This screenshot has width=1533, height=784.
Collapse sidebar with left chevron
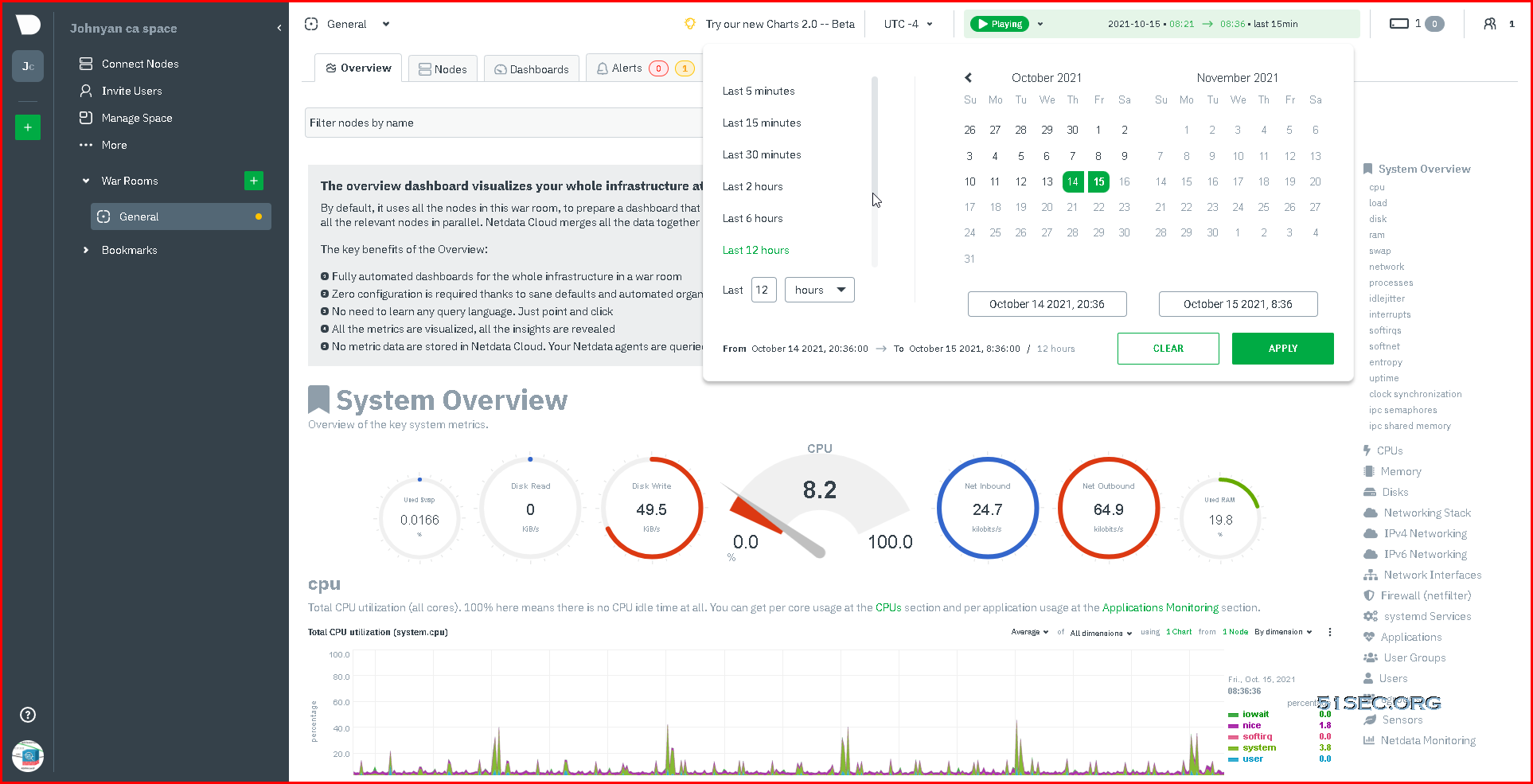(x=279, y=28)
